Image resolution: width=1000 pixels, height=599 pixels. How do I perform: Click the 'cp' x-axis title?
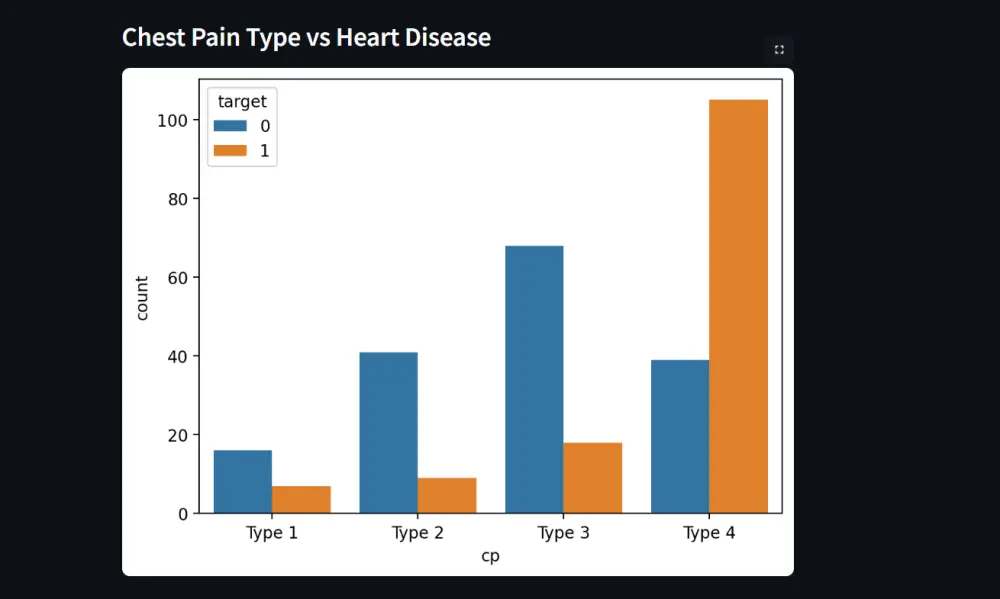tap(490, 557)
